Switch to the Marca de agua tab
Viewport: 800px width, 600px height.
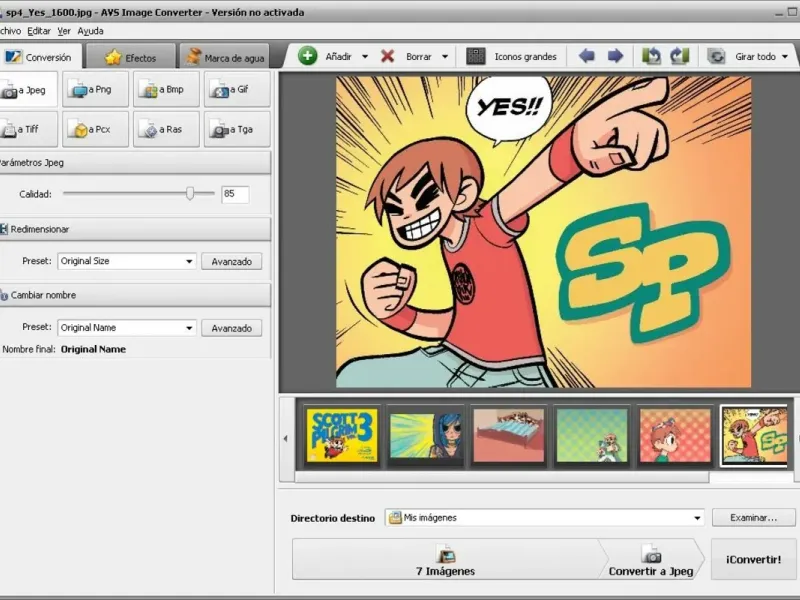pos(225,58)
